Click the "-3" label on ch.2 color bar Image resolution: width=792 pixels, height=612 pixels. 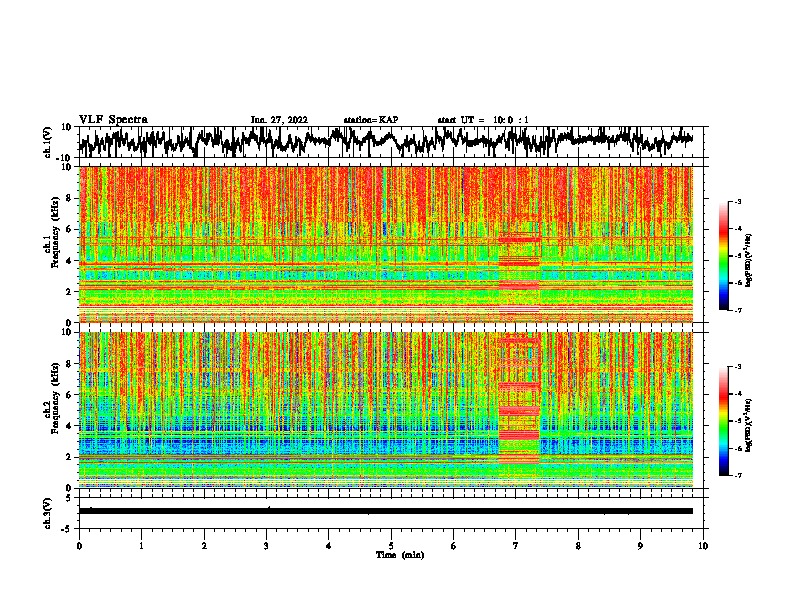click(x=738, y=367)
